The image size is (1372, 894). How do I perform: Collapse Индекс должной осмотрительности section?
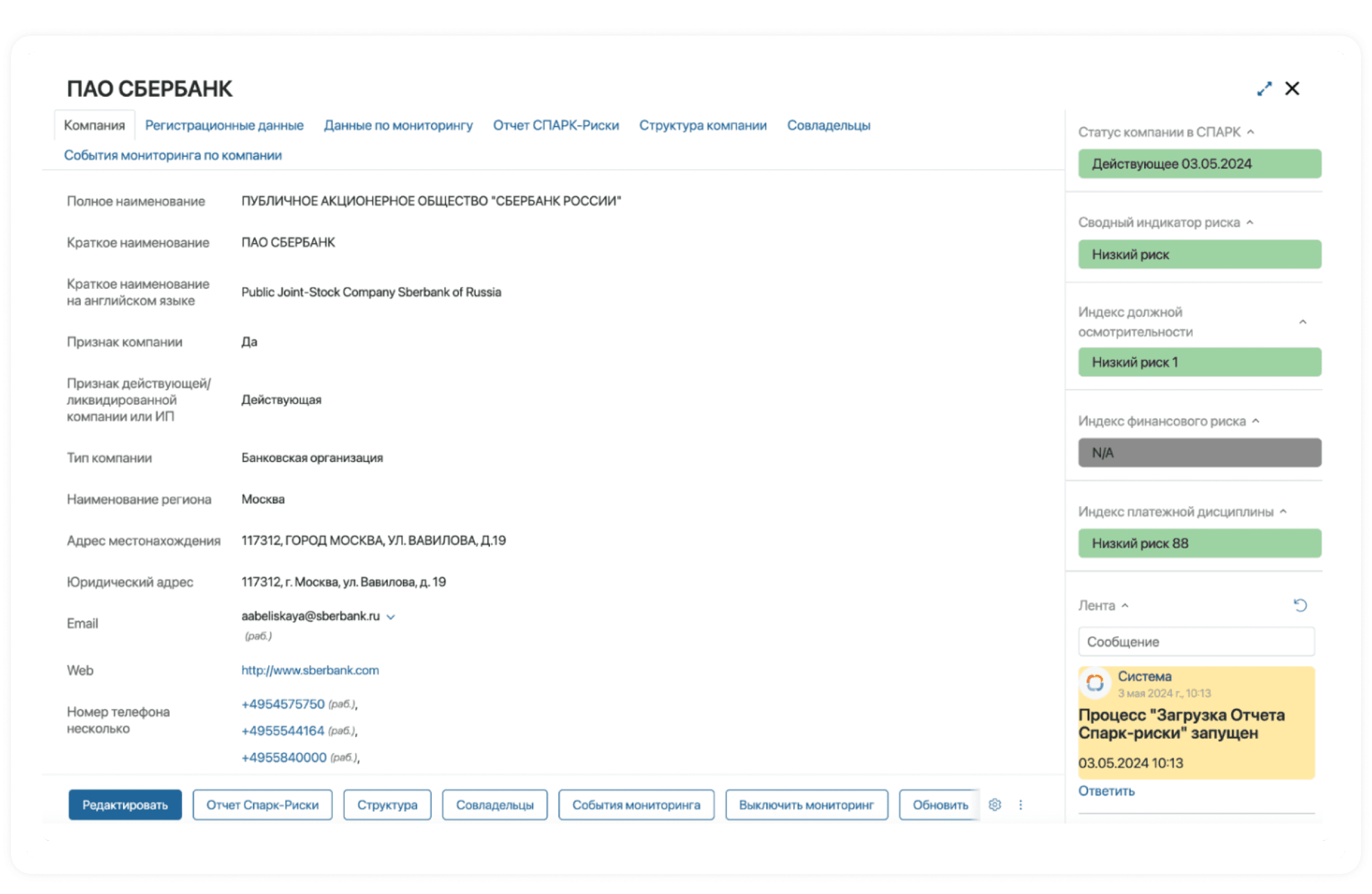point(1302,322)
